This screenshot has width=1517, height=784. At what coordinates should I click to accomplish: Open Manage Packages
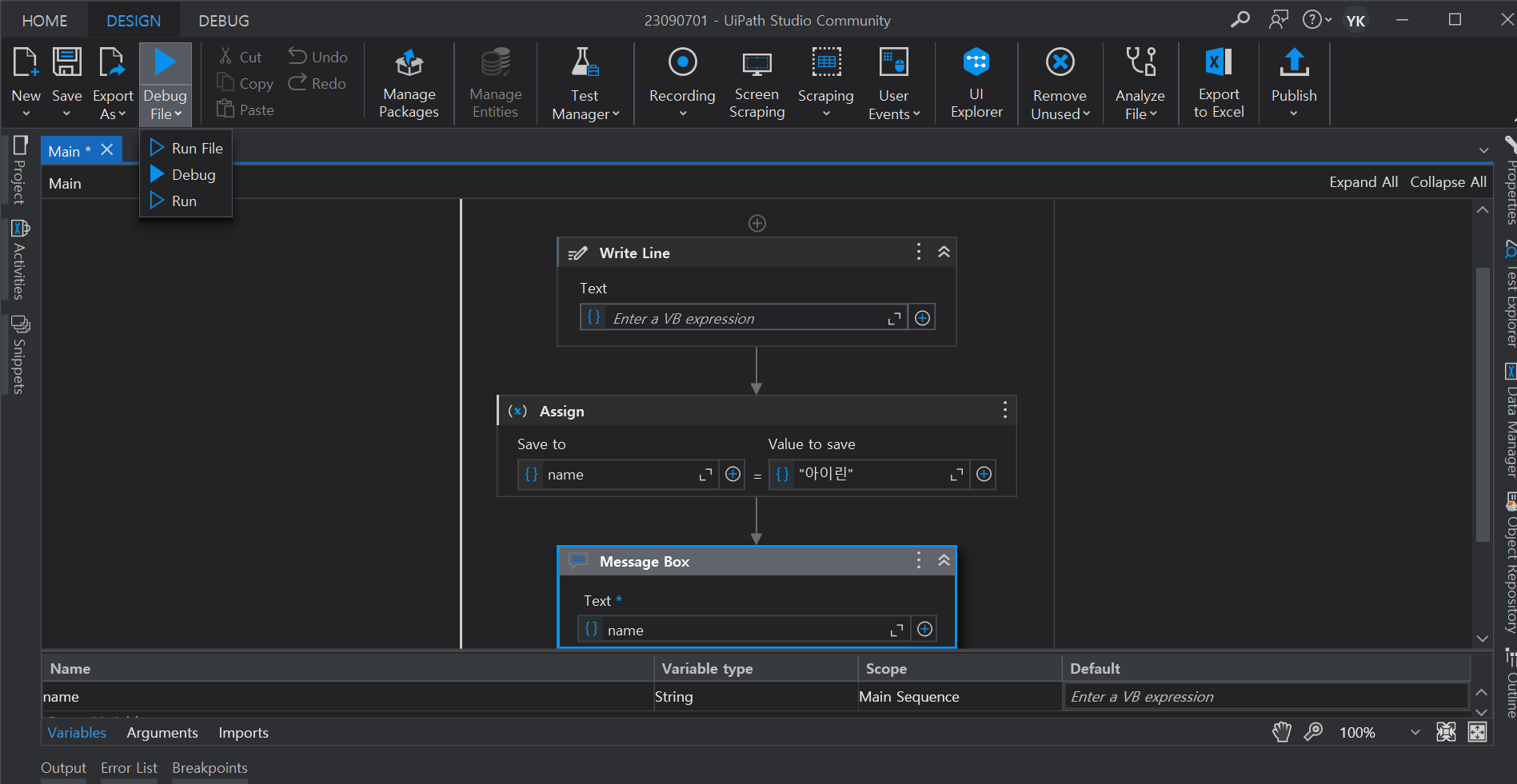click(409, 83)
